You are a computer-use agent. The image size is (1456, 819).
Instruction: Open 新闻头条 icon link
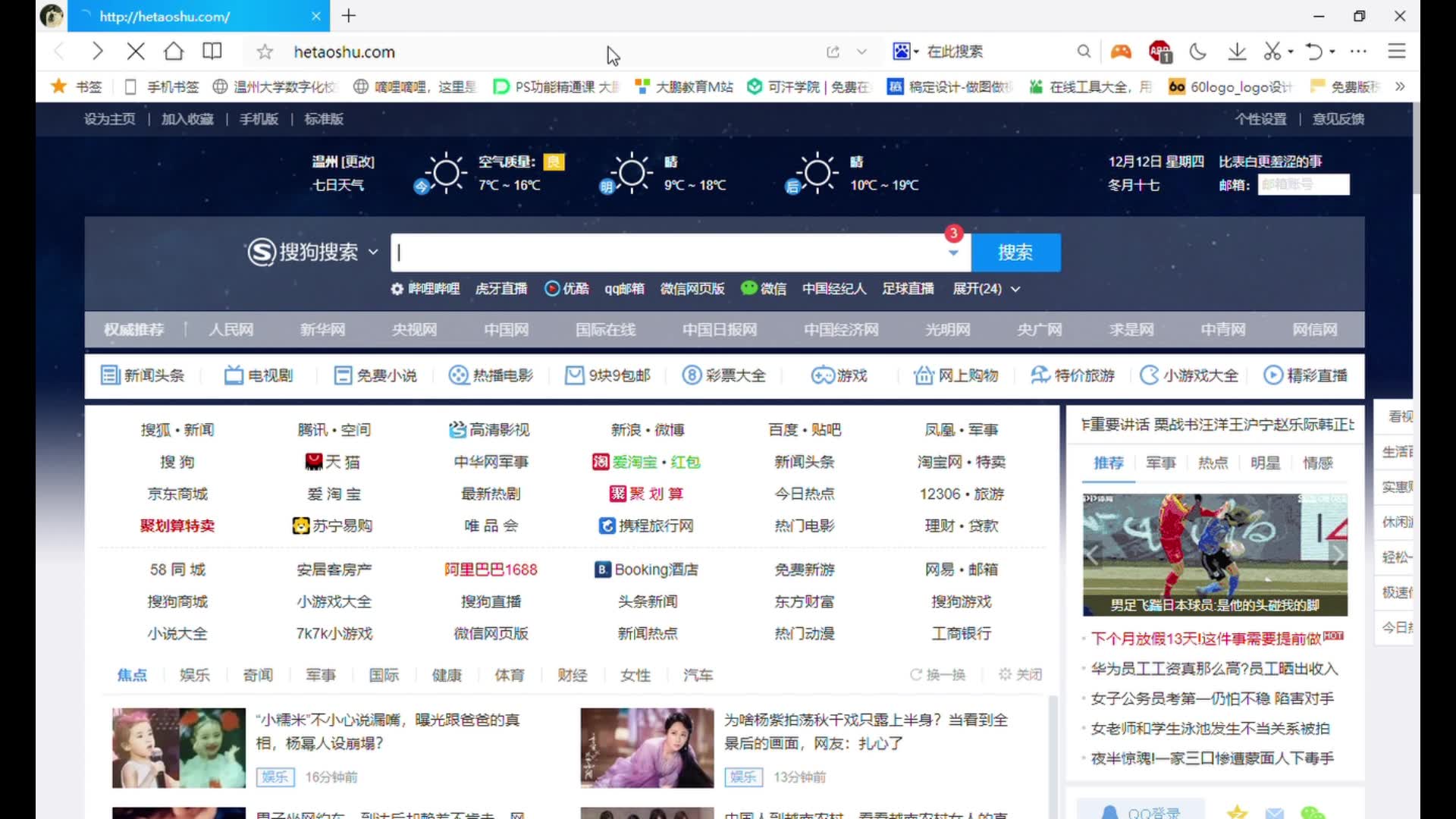tap(143, 375)
